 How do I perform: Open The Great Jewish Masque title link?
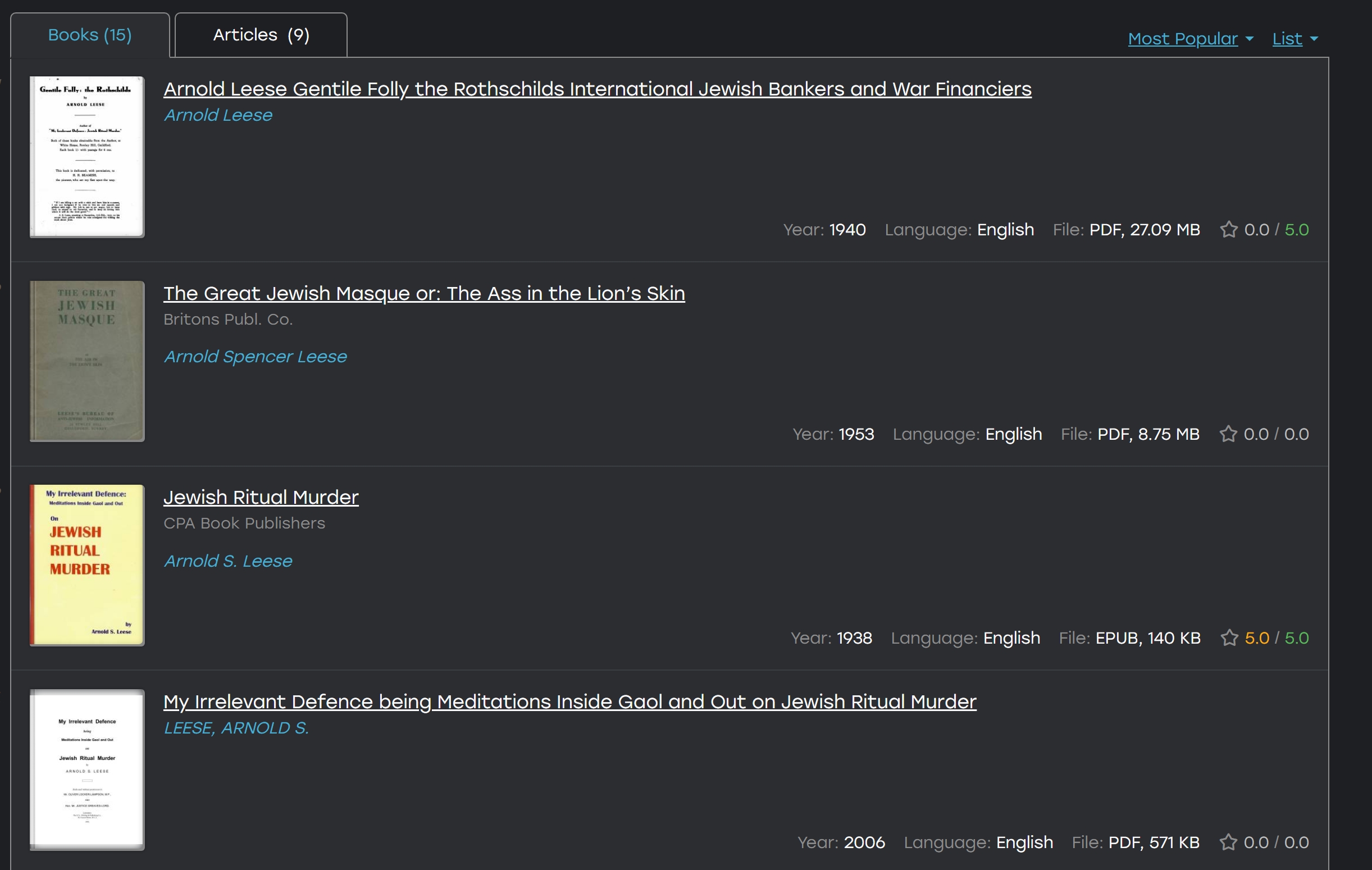424,293
